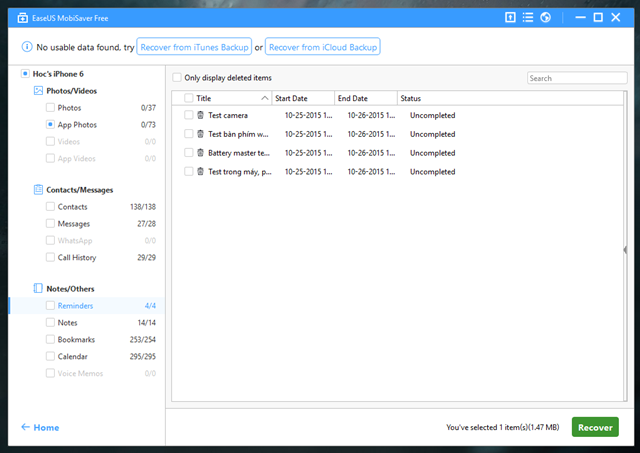Check the Messages checkbox
This screenshot has height=453, width=640.
(50, 223)
